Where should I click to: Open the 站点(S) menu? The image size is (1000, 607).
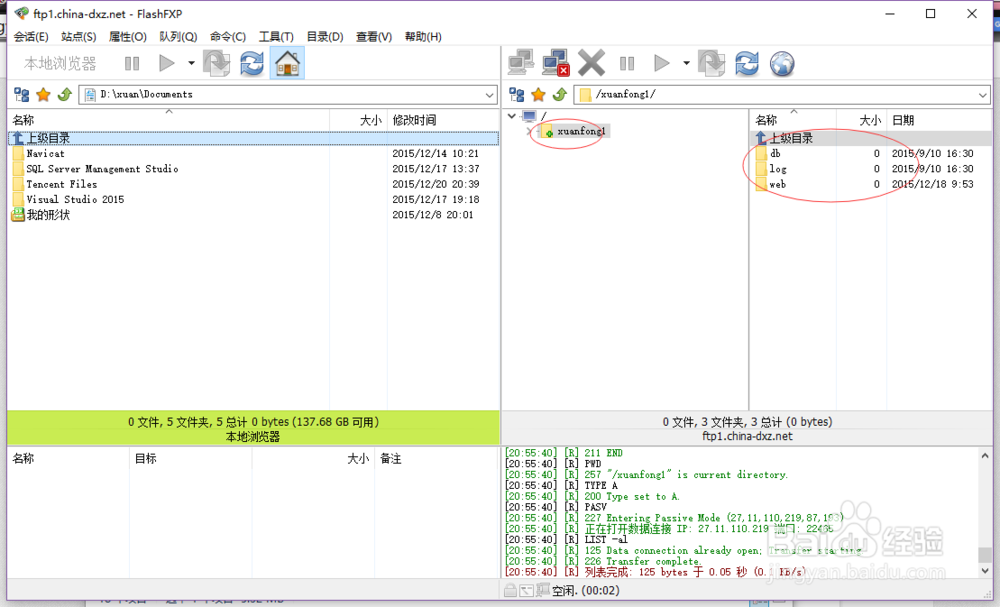point(78,37)
